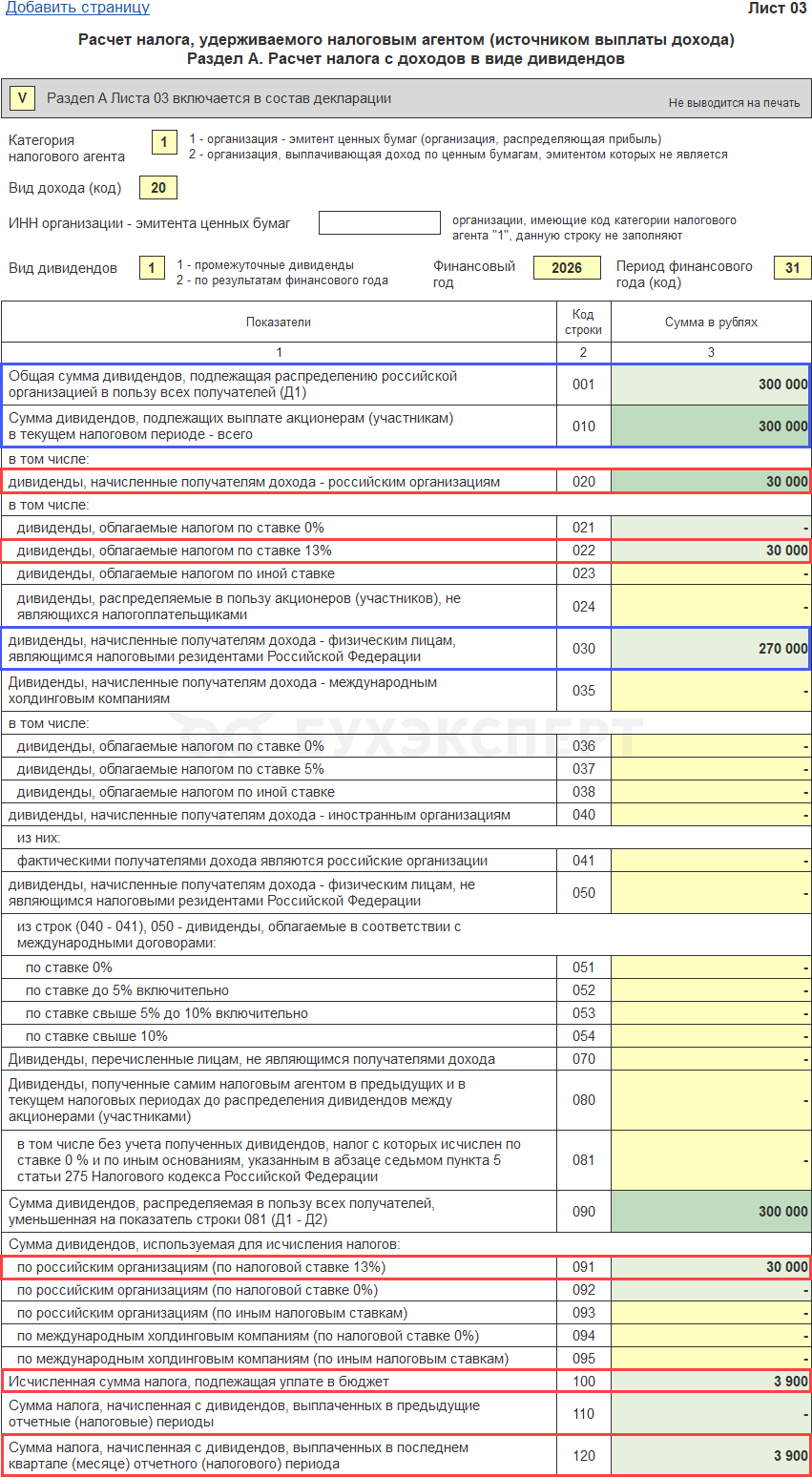Select line 020 amount cell 30 000

(x=711, y=482)
